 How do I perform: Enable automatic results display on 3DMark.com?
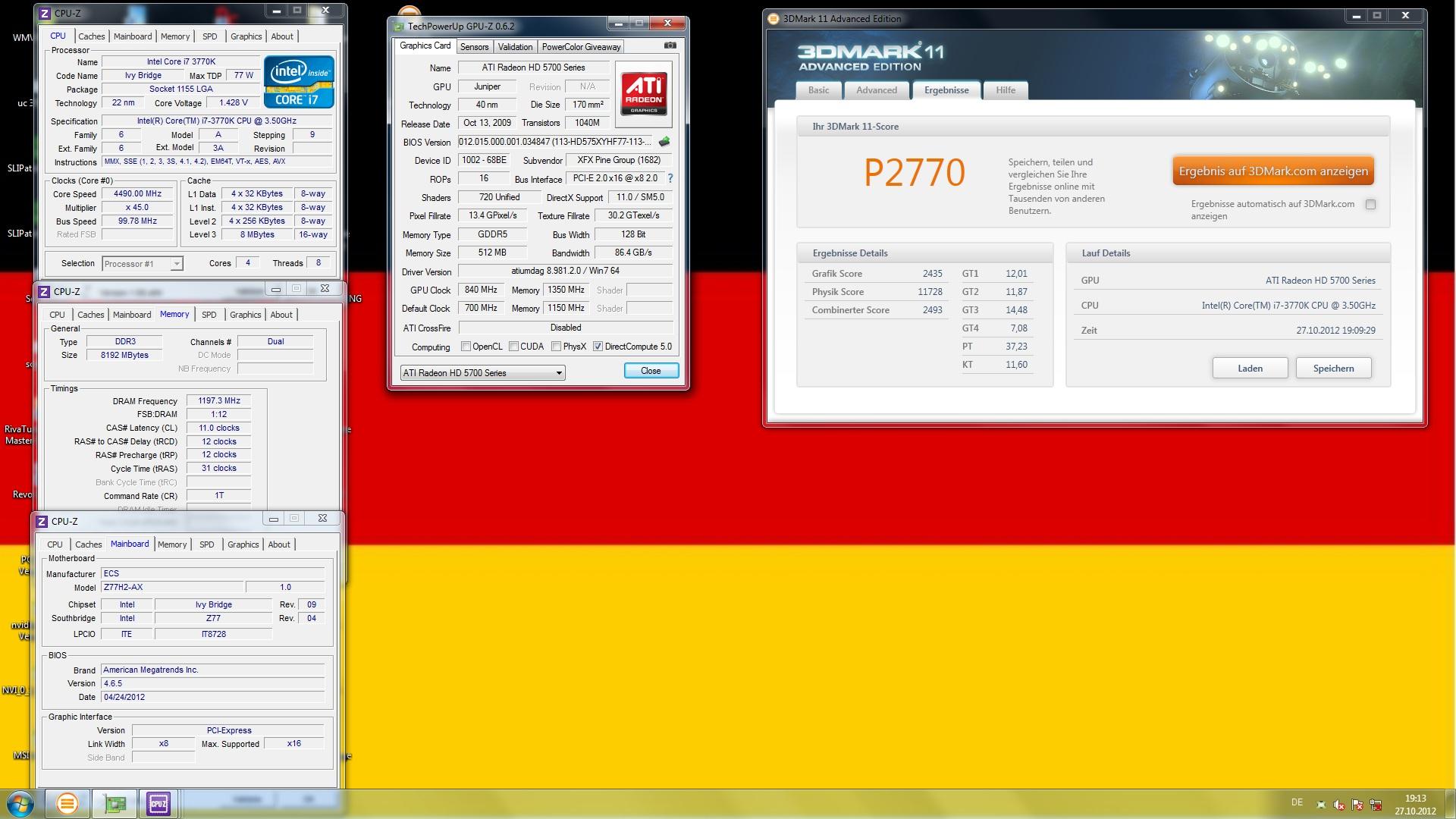tap(1370, 204)
